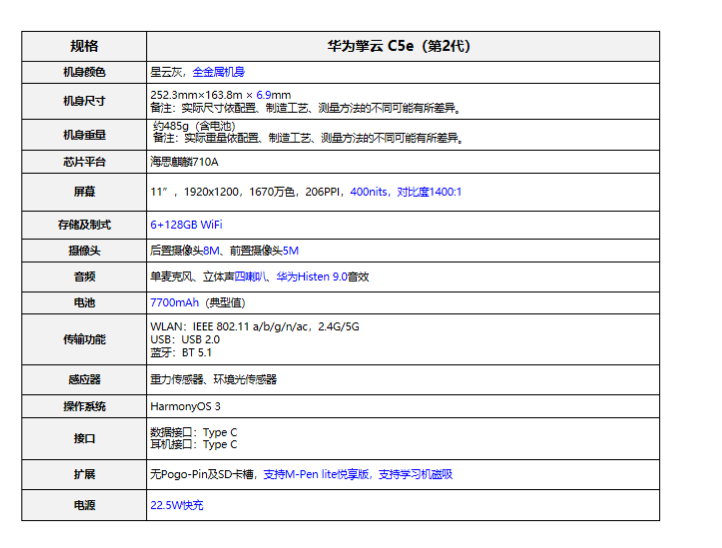The image size is (722, 548).
Task: Click the 重力传感器、环境光传感器 cell
Action: pos(213,379)
